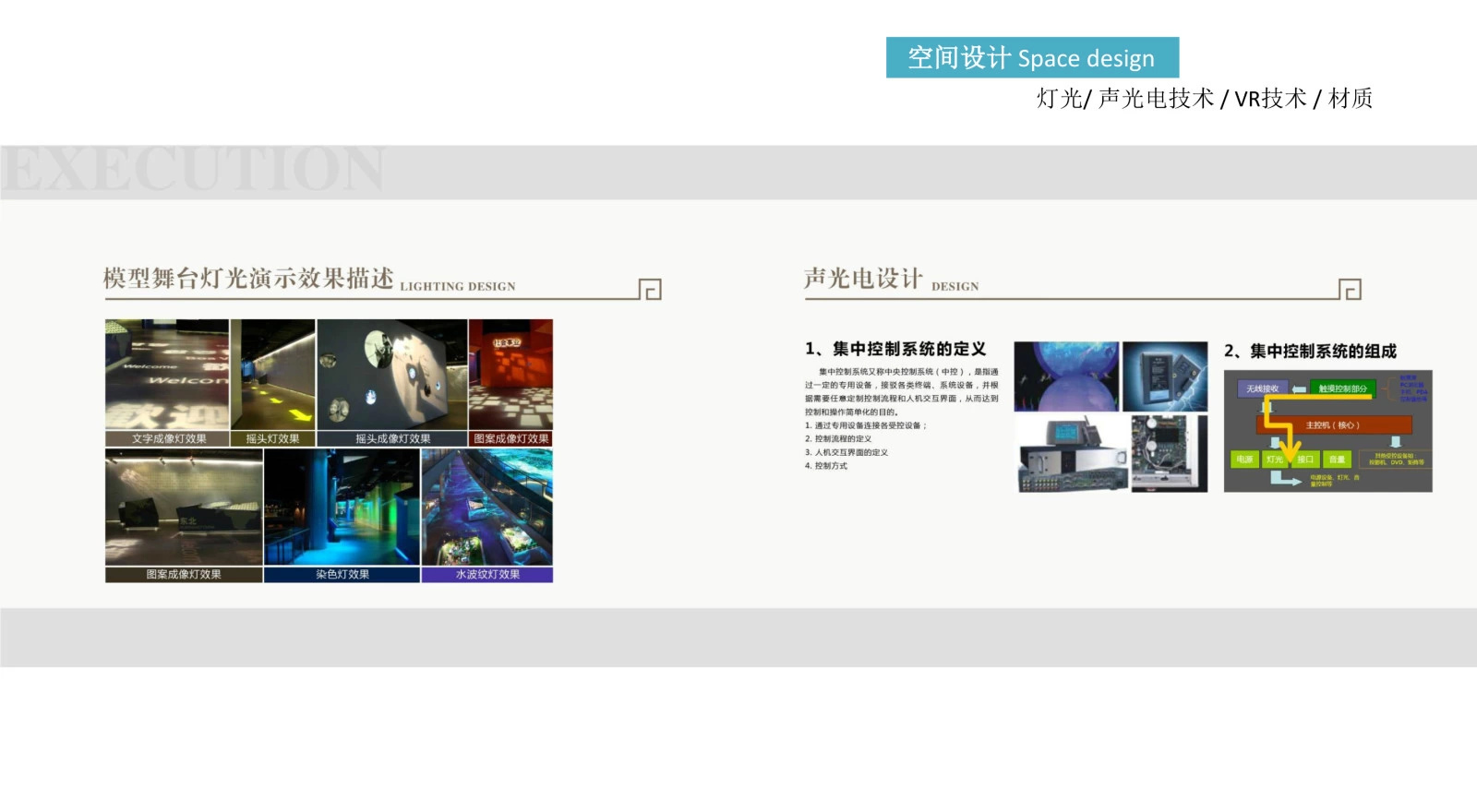
Task: Click the square bracket ornament after 声光电设计 DESIGN
Action: [1350, 290]
